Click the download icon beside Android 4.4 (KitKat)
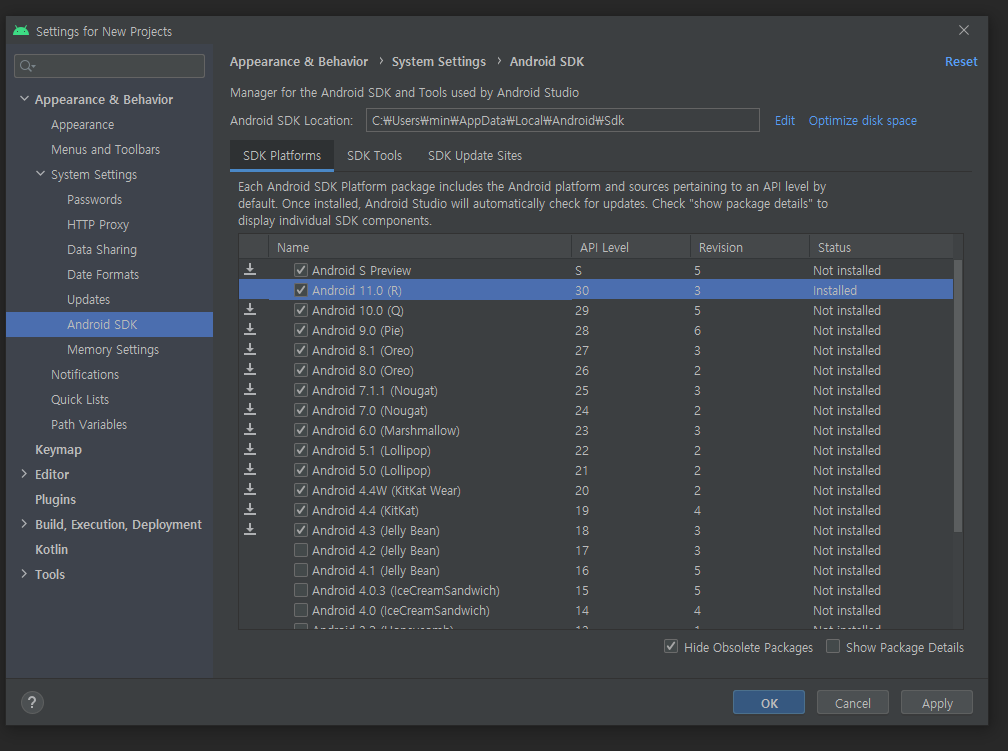Viewport: 1008px width, 751px height. [x=250, y=509]
